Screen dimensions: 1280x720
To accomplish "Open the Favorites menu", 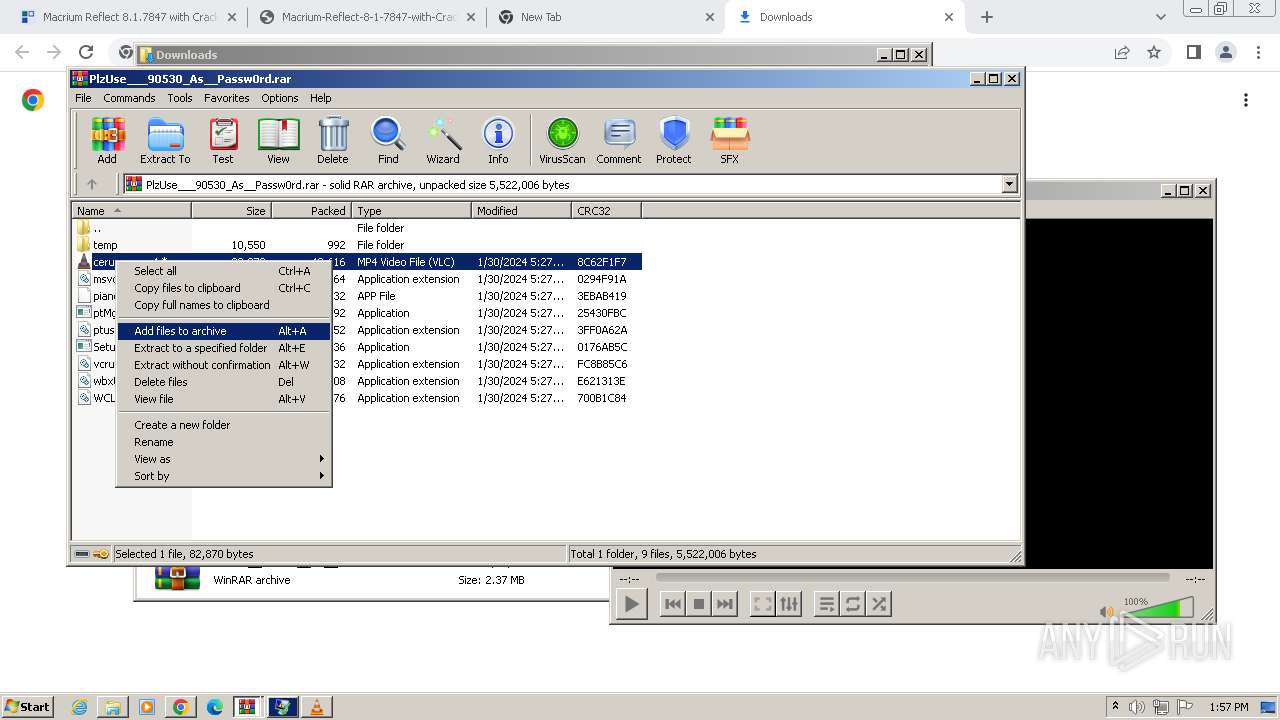I will point(227,98).
